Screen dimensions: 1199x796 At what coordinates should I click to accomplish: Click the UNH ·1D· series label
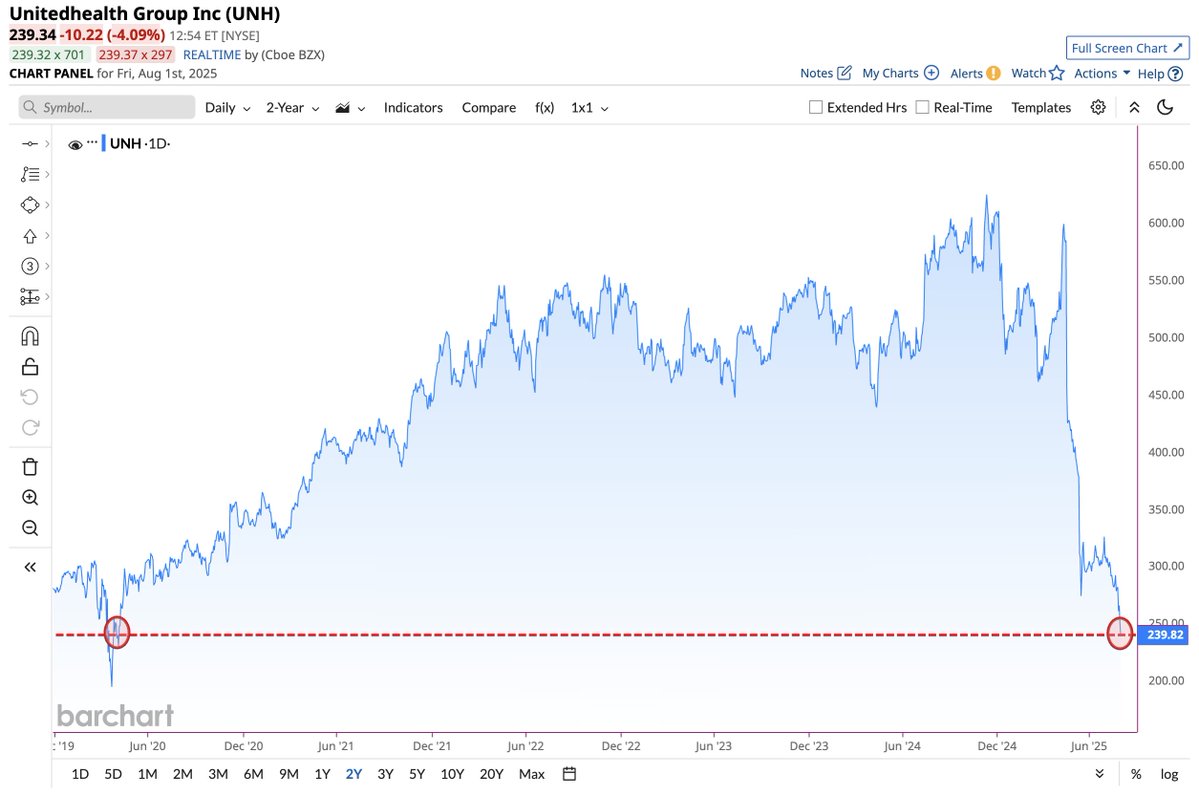[140, 144]
